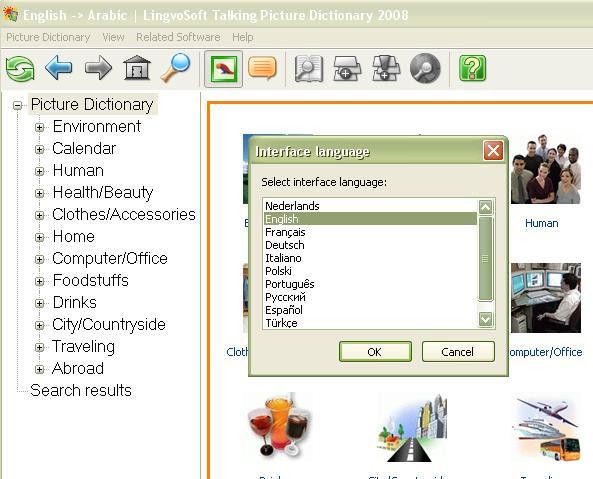Select the Environment tree item label
The image size is (593, 479).
pyautogui.click(x=97, y=127)
